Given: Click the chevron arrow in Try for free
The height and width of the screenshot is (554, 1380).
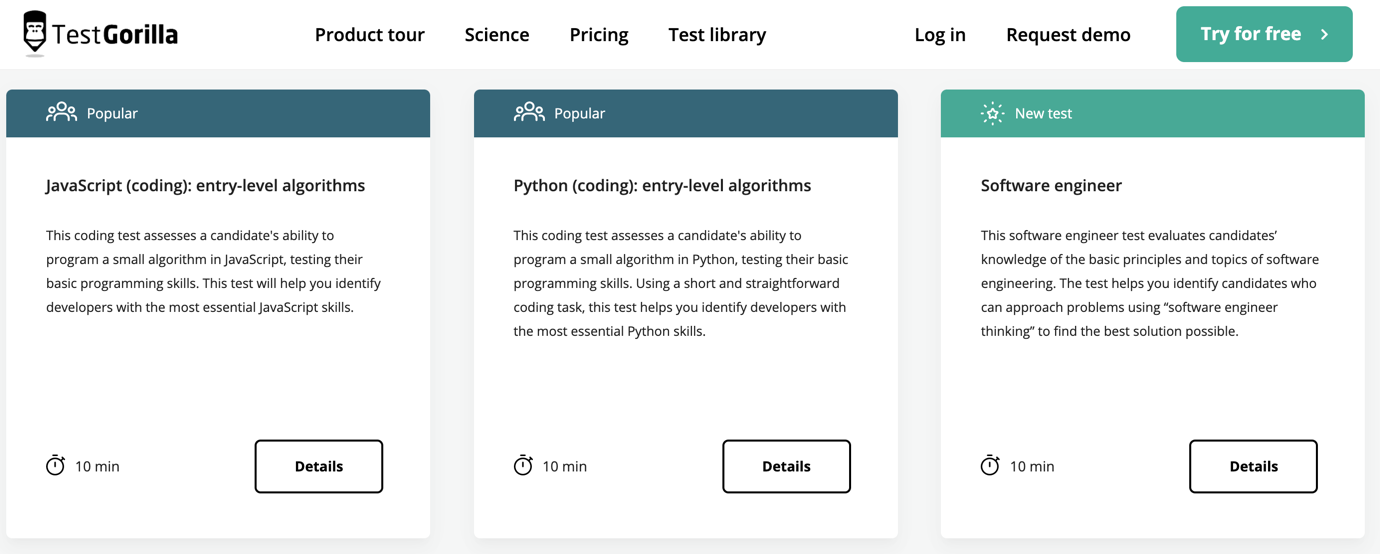Looking at the screenshot, I should [x=1325, y=34].
